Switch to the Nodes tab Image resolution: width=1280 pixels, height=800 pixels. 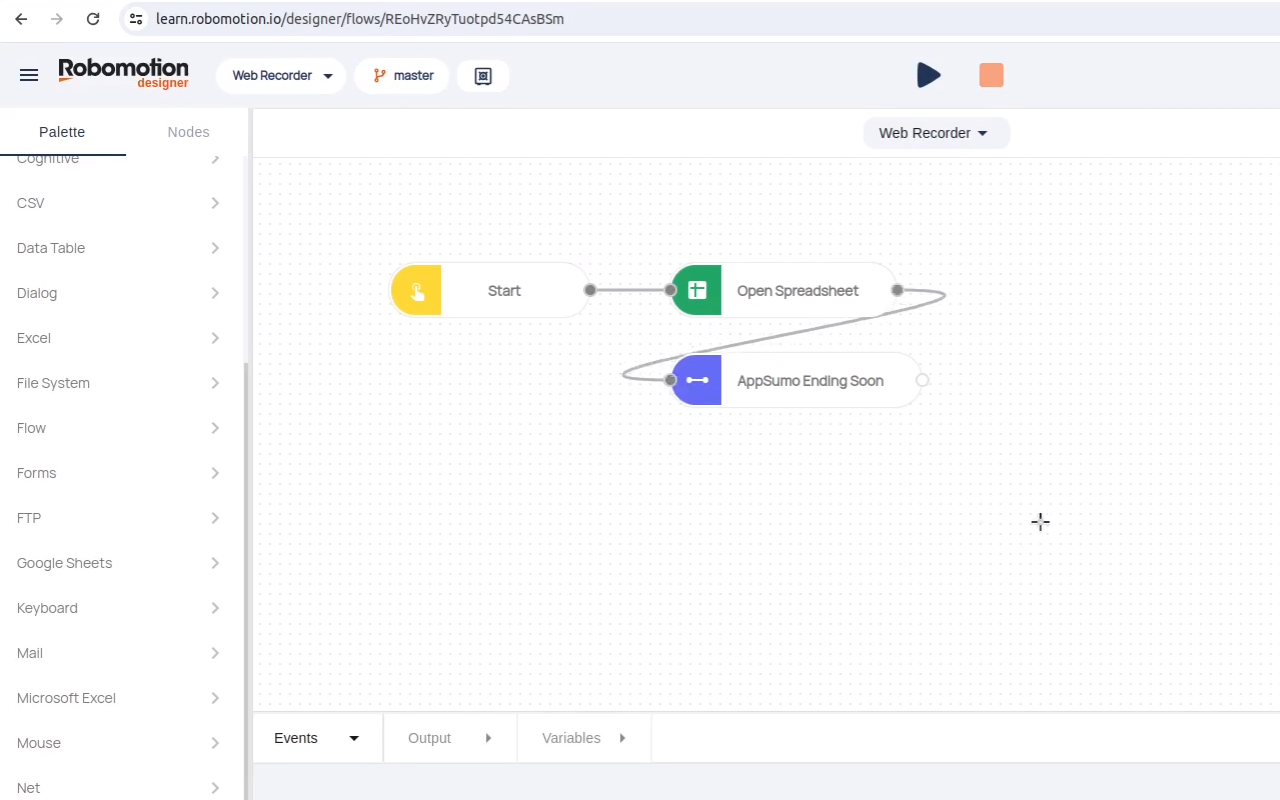tap(188, 132)
